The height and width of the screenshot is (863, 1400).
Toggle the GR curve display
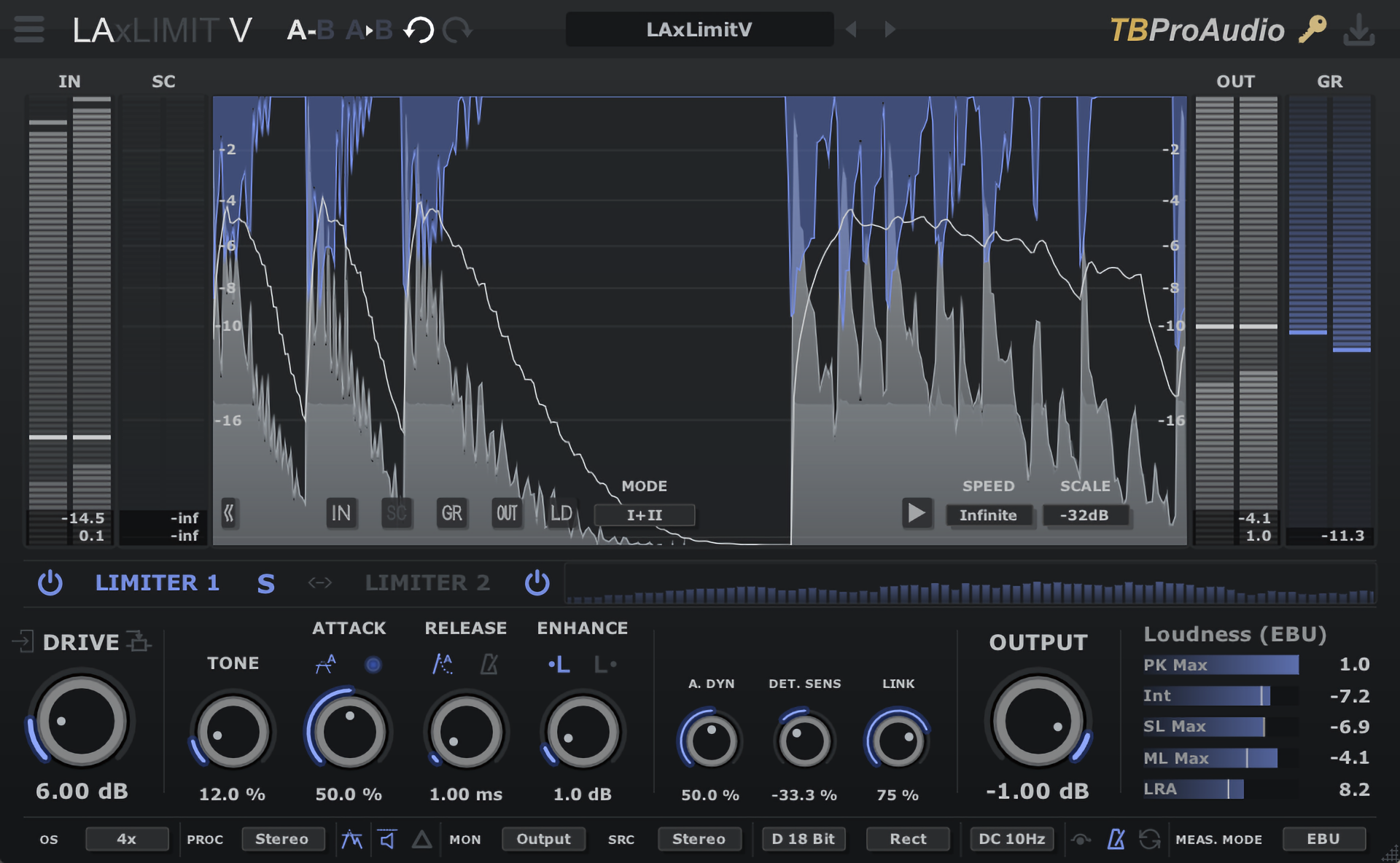tap(452, 513)
